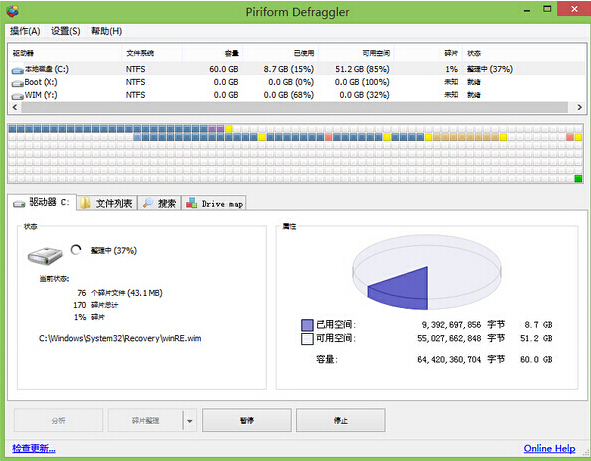The width and height of the screenshot is (591, 461).
Task: Pause defragmentation with 暂停 button
Action: tap(247, 420)
